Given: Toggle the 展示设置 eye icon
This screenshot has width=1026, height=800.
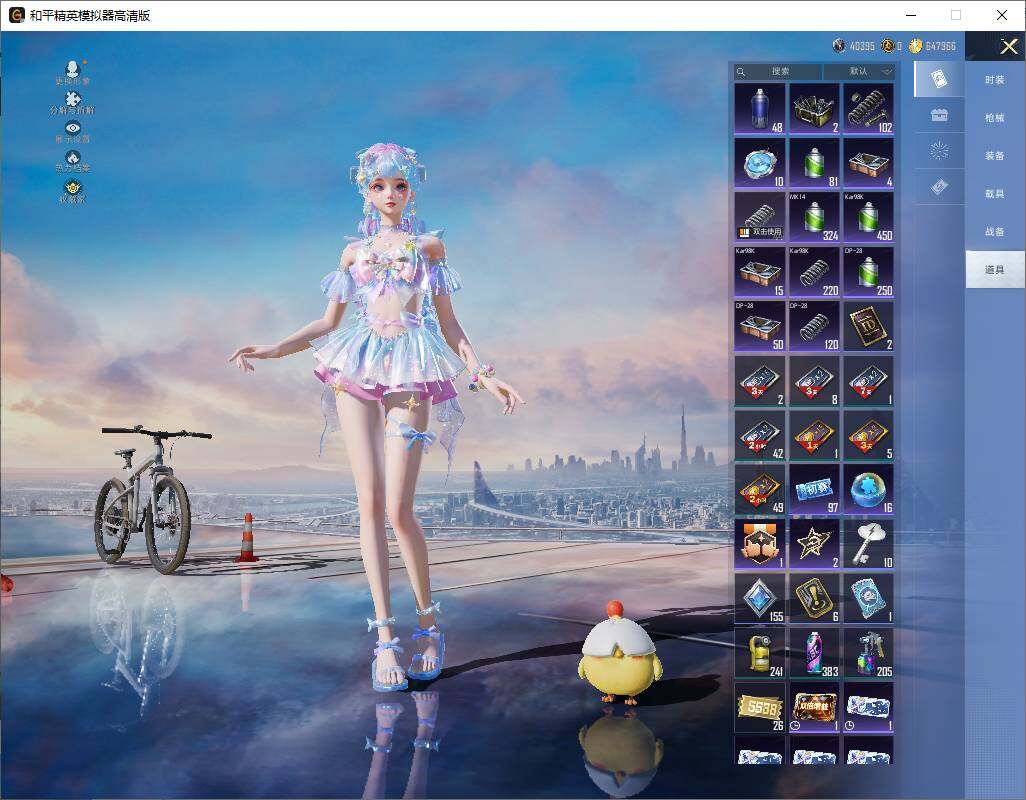Looking at the screenshot, I should tap(73, 132).
